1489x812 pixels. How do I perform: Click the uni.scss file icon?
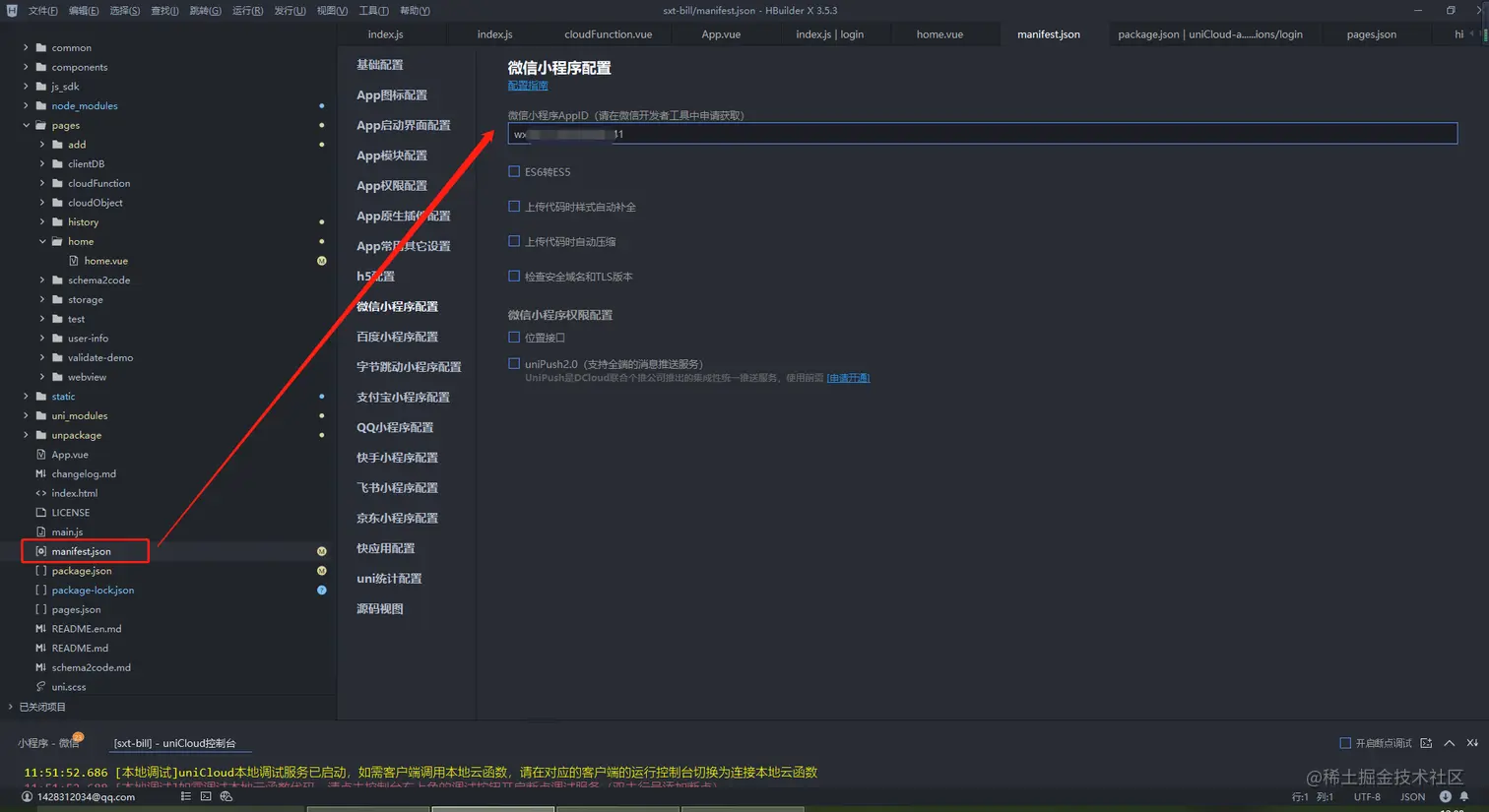coord(41,687)
